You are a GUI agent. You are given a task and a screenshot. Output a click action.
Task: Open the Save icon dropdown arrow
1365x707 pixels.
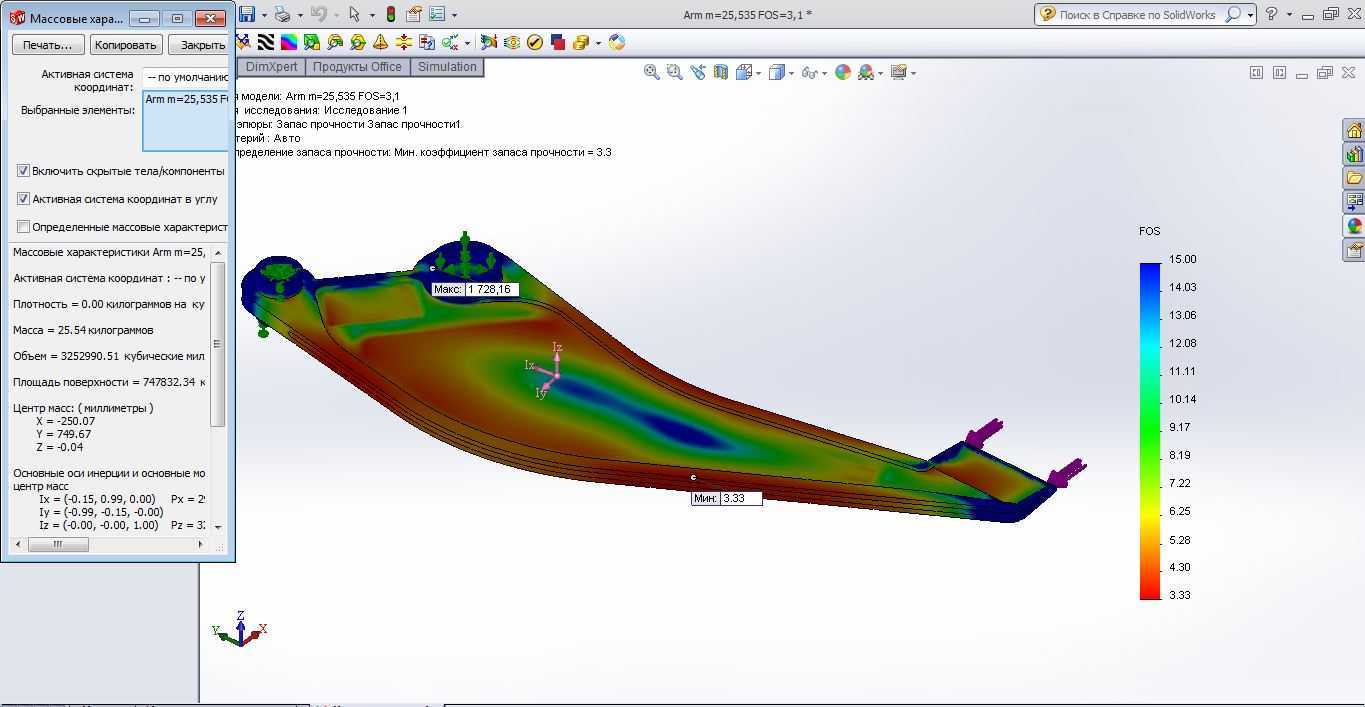click(x=264, y=15)
